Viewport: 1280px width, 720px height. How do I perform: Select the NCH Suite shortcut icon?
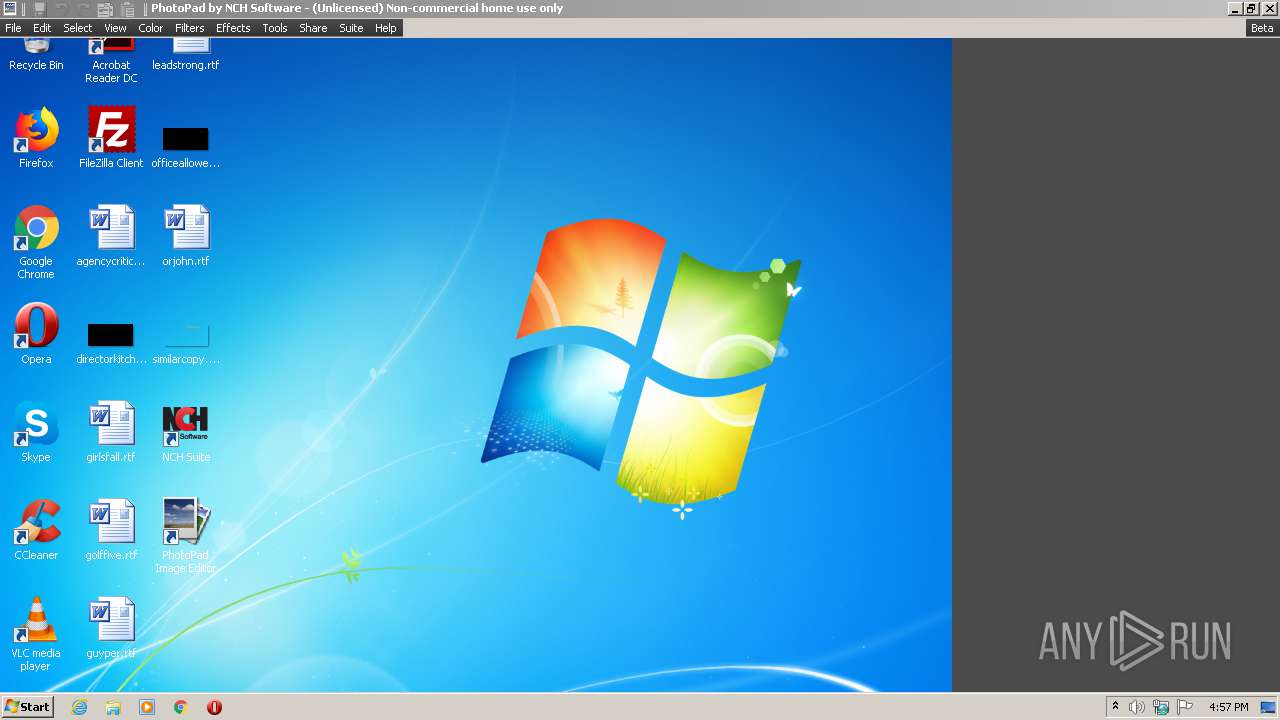(186, 432)
